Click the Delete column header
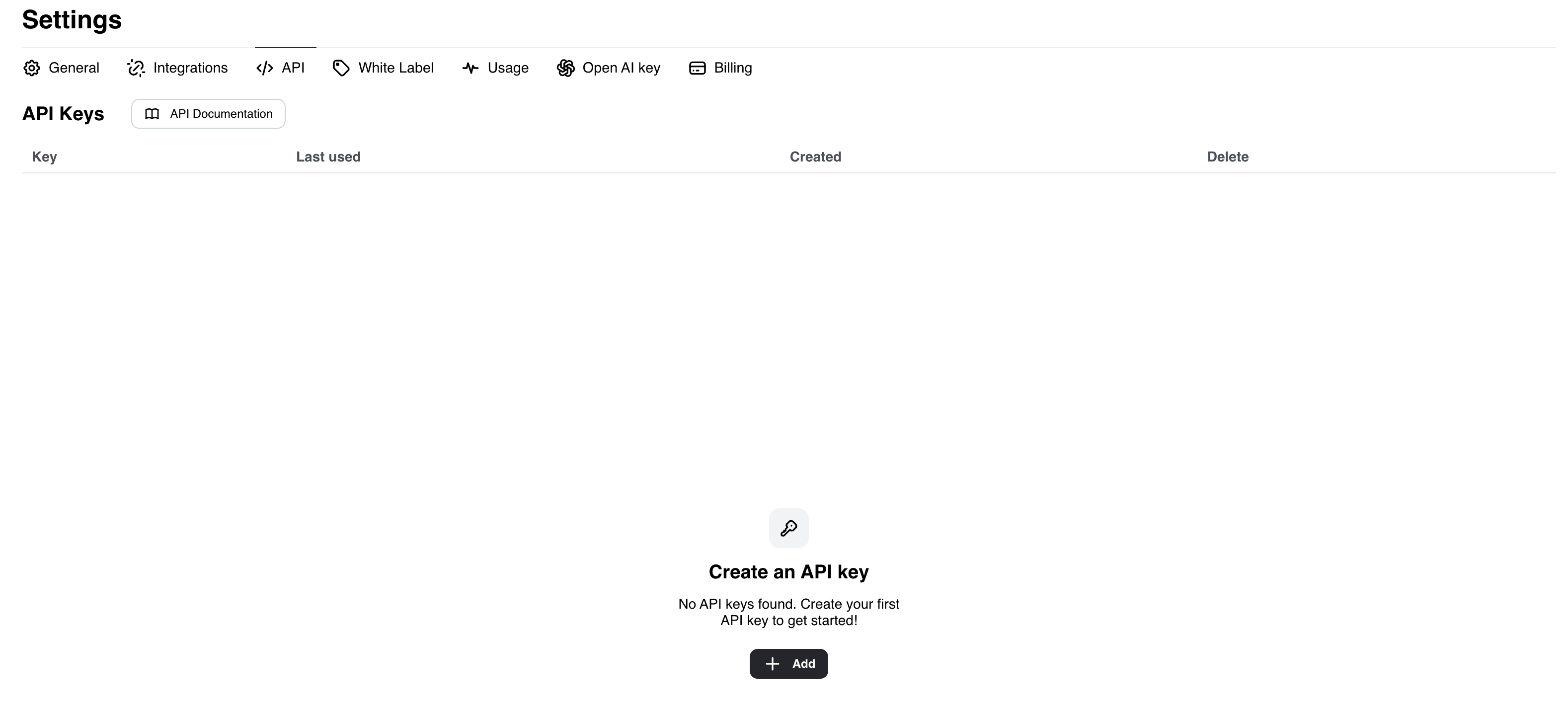The width and height of the screenshot is (1568, 717). click(x=1228, y=157)
